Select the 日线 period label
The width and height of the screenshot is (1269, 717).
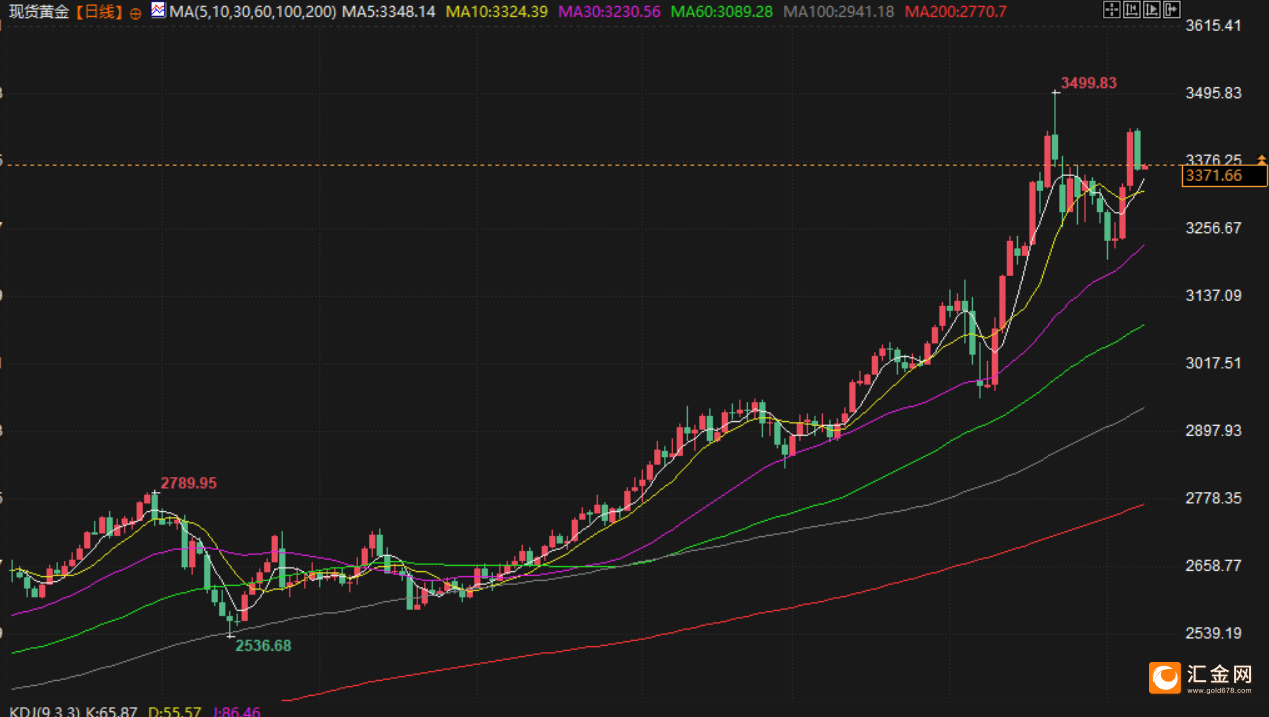[100, 12]
